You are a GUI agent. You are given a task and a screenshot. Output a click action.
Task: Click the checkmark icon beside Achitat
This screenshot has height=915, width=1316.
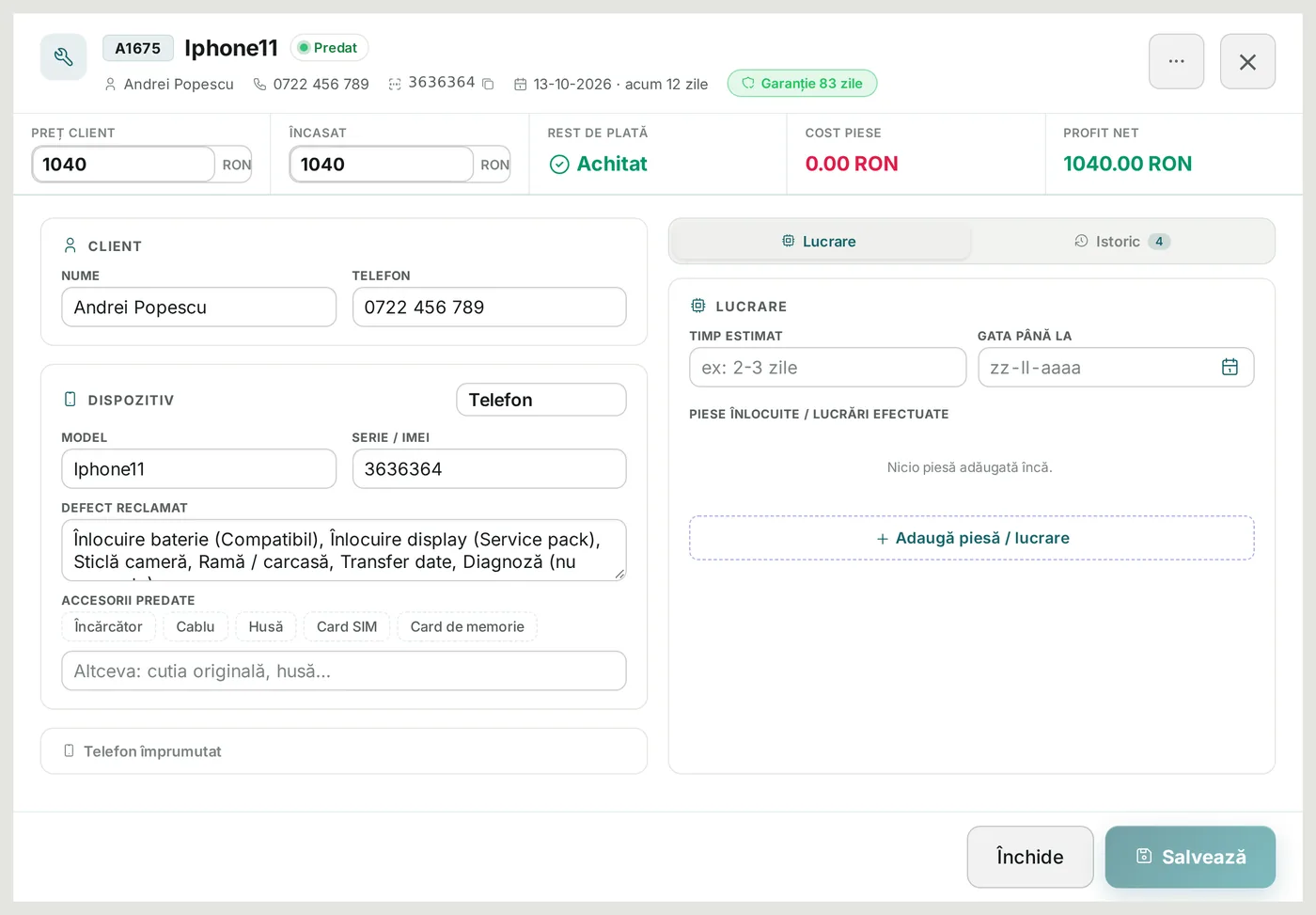click(x=559, y=165)
